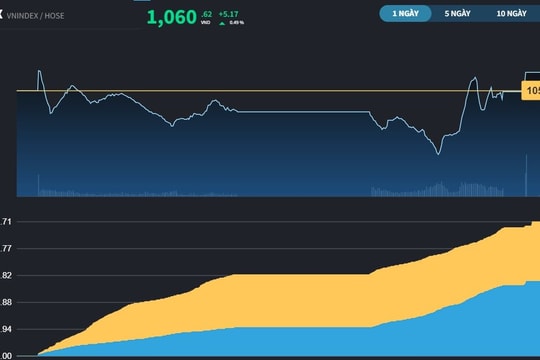Switch to the 5 NGÀY time range
This screenshot has height=360, width=540.
pyautogui.click(x=457, y=13)
